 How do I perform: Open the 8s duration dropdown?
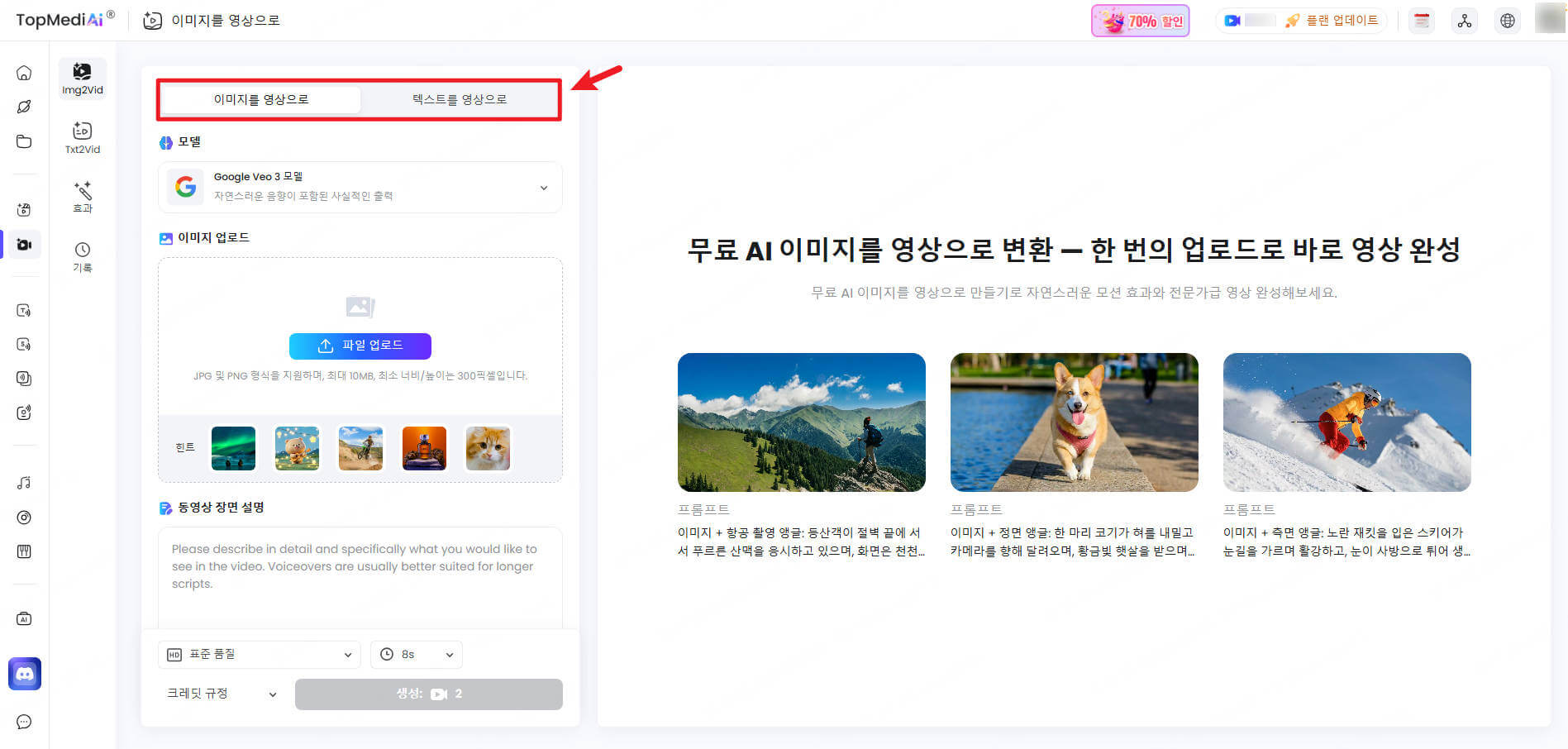point(417,655)
